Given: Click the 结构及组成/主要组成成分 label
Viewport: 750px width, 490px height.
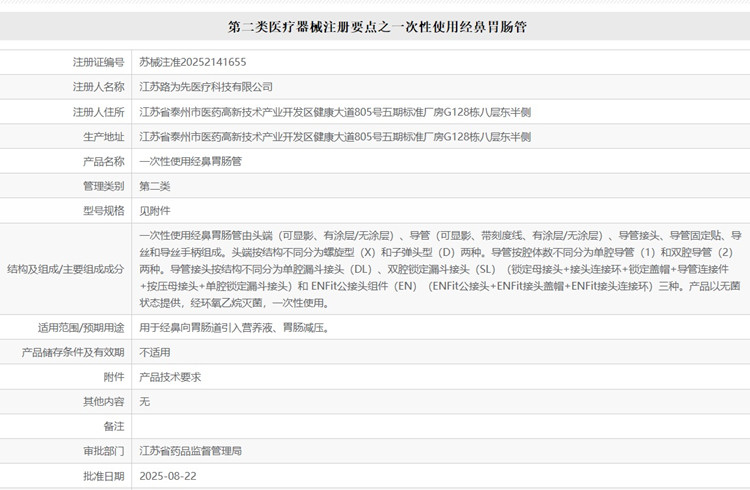Looking at the screenshot, I should coord(66,269).
